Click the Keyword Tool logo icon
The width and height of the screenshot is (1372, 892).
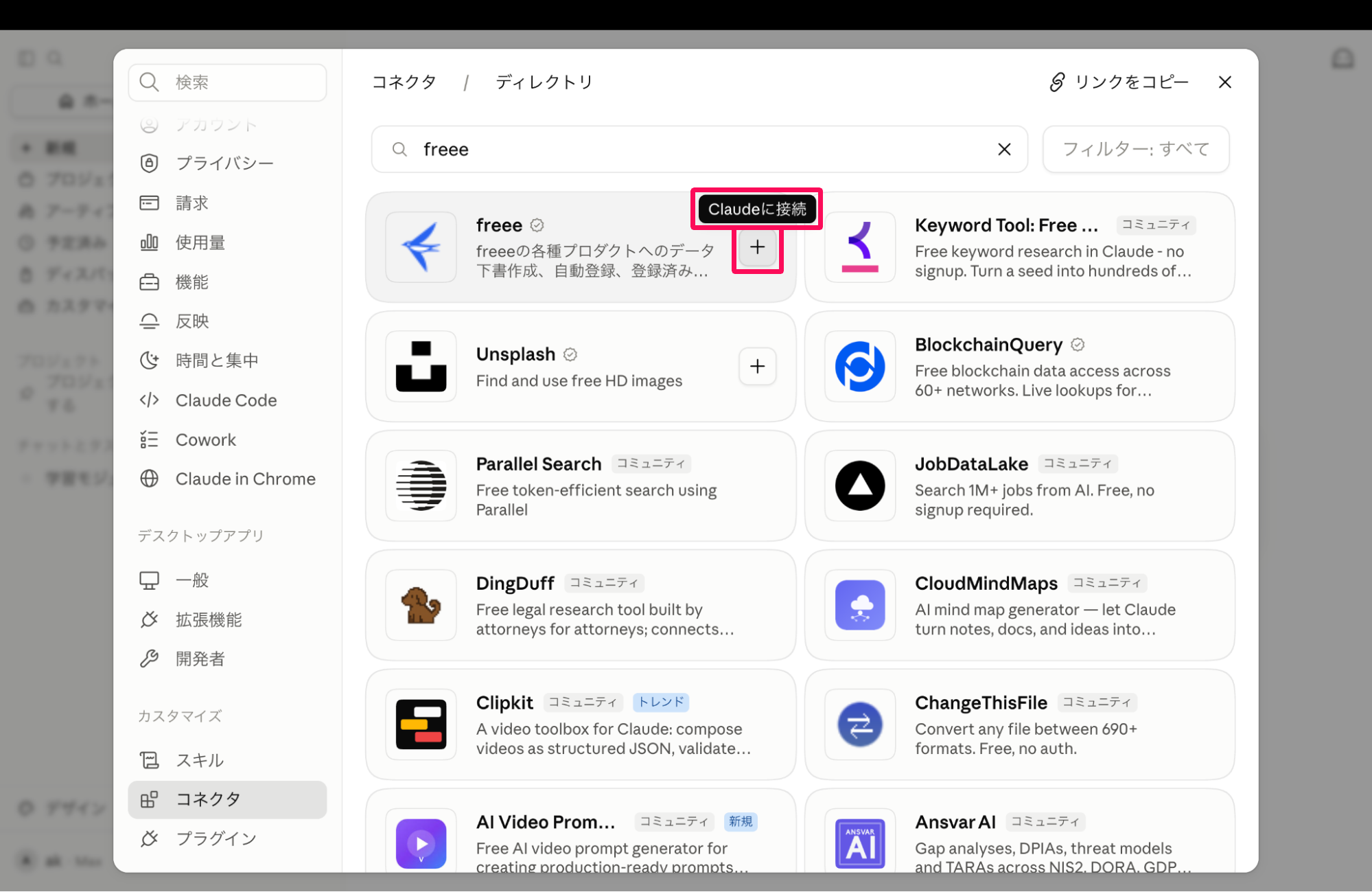point(860,247)
